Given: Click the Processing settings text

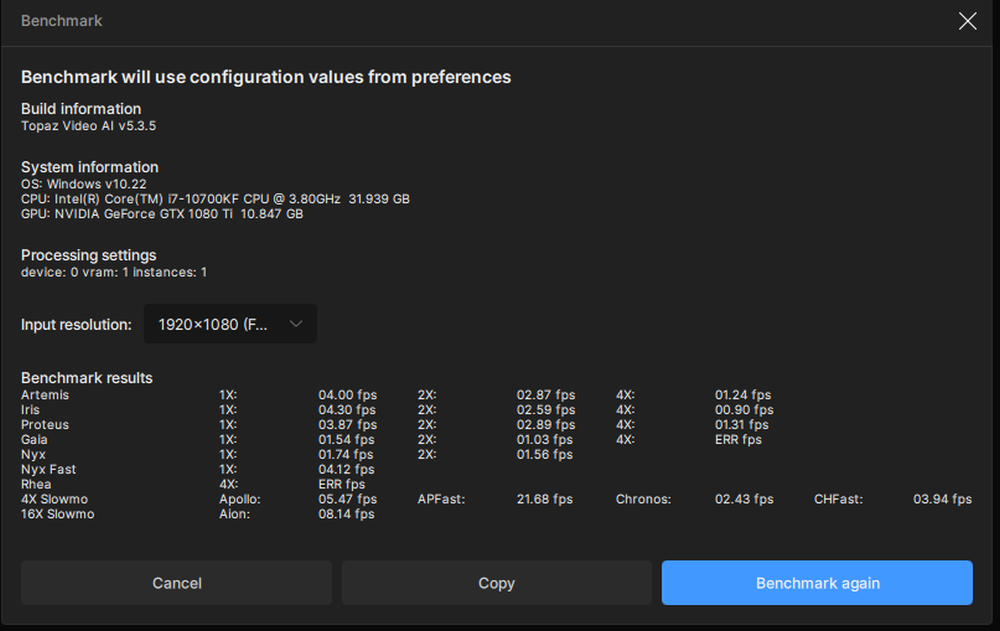Looking at the screenshot, I should coord(88,255).
